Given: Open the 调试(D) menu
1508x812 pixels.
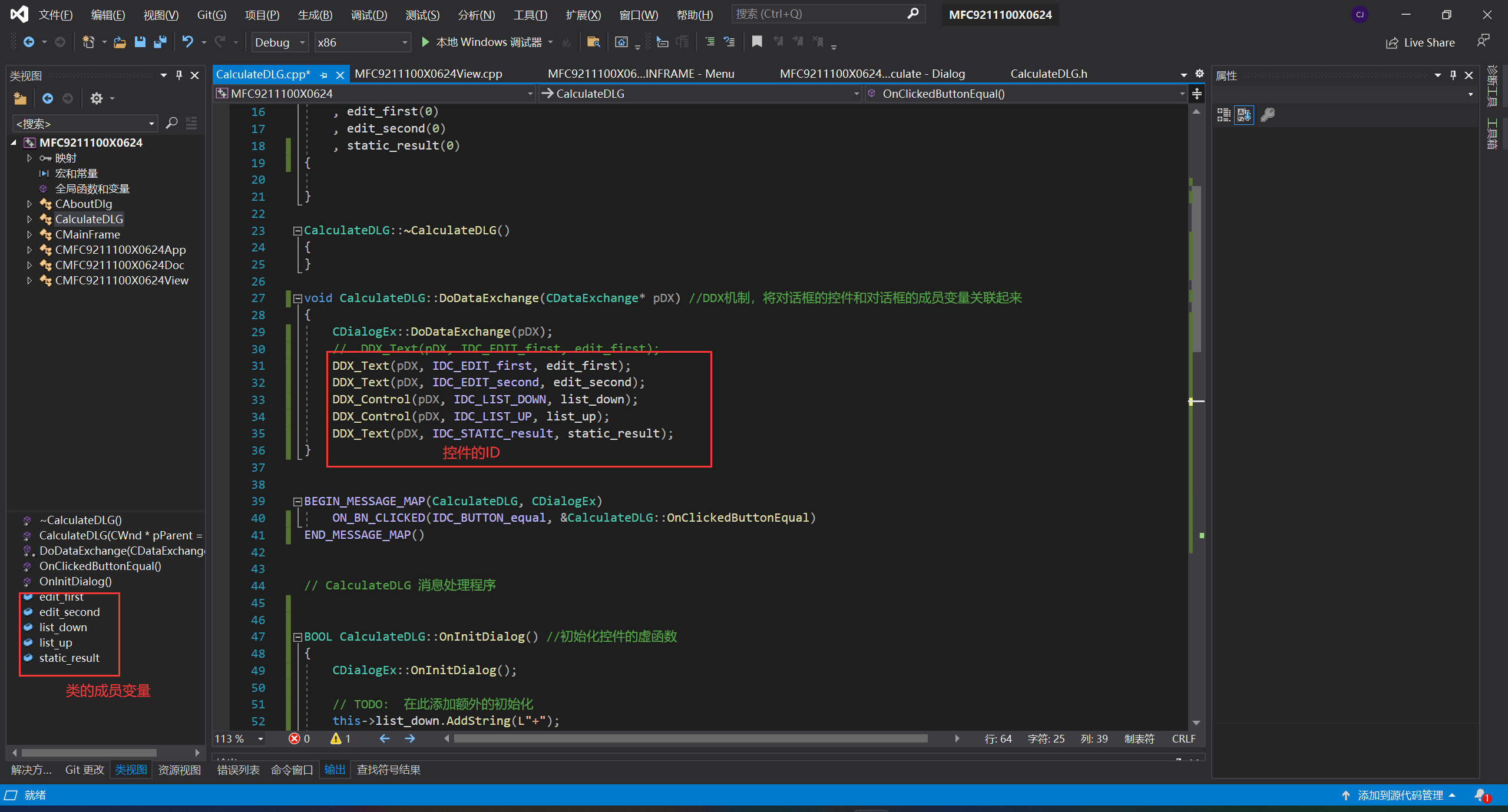Looking at the screenshot, I should [369, 15].
